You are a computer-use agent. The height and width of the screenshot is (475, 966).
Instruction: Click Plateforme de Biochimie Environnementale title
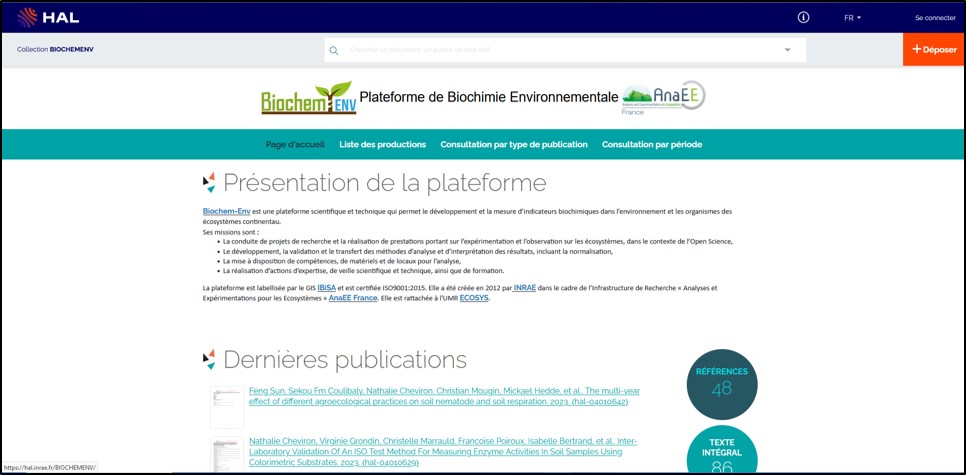[x=489, y=97]
